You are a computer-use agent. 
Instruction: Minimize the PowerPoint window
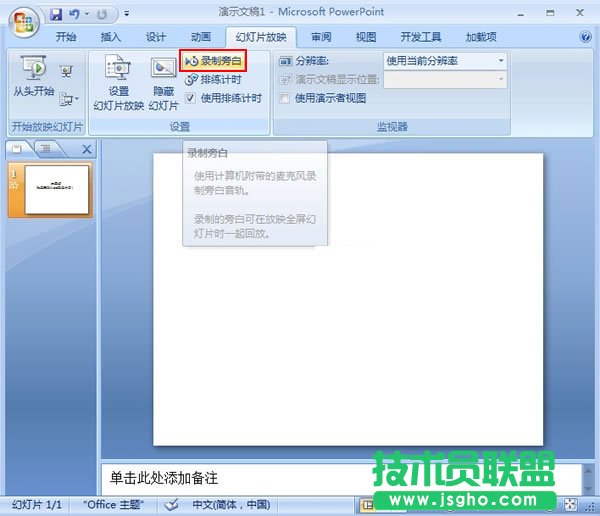coord(520,14)
